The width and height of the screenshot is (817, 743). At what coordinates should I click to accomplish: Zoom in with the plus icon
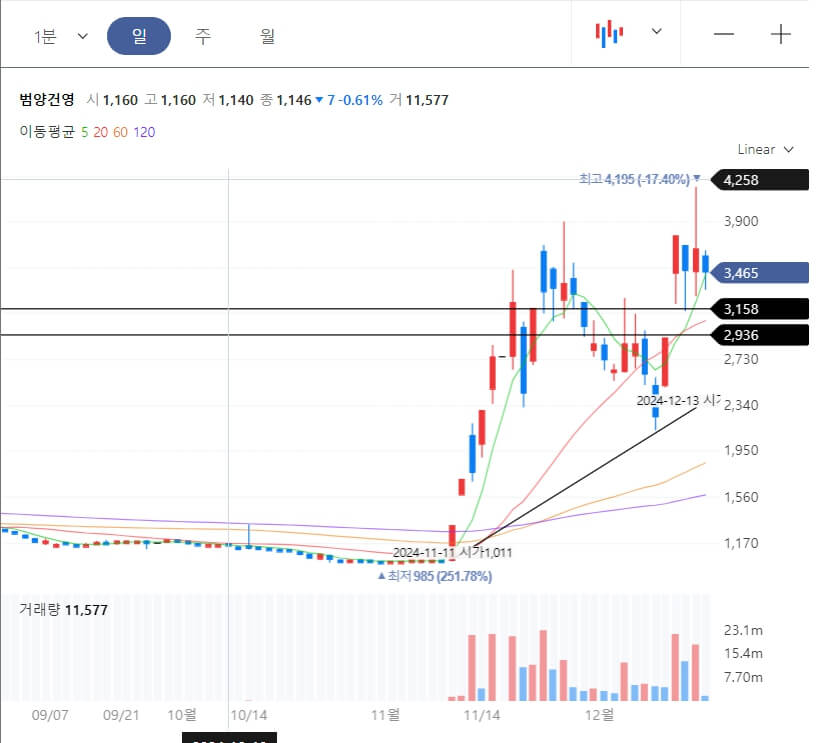pos(781,34)
